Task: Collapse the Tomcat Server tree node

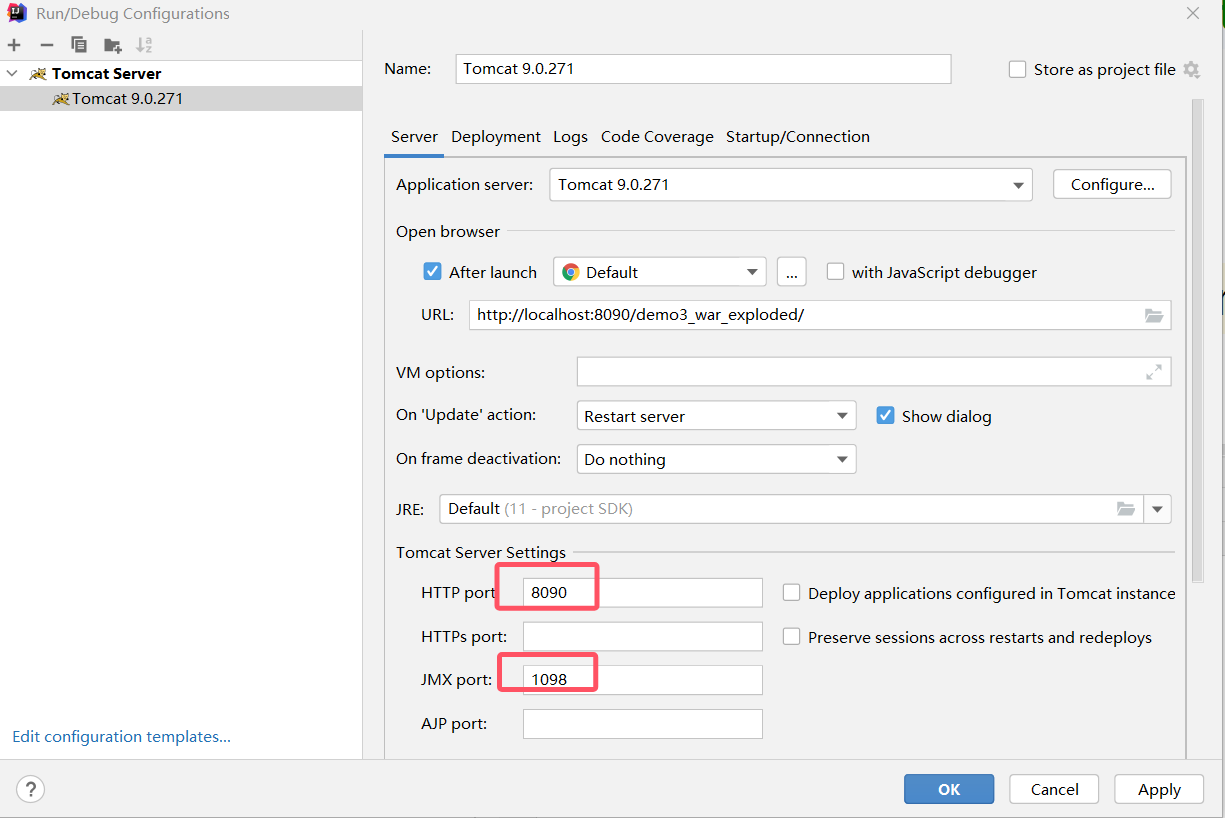Action: (x=12, y=74)
